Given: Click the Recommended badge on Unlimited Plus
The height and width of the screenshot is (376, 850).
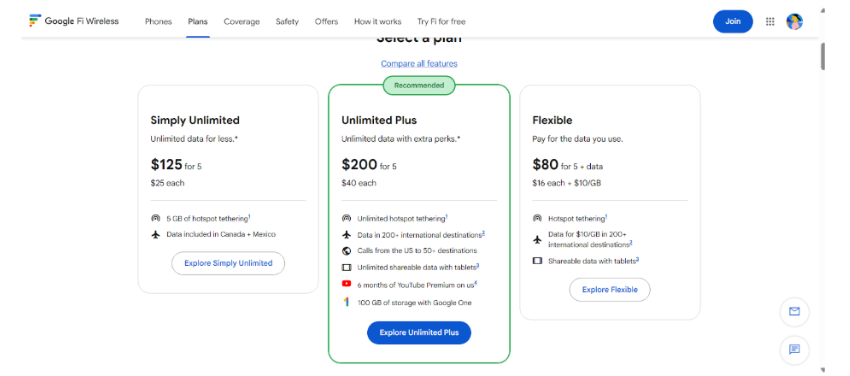Looking at the screenshot, I should (419, 85).
